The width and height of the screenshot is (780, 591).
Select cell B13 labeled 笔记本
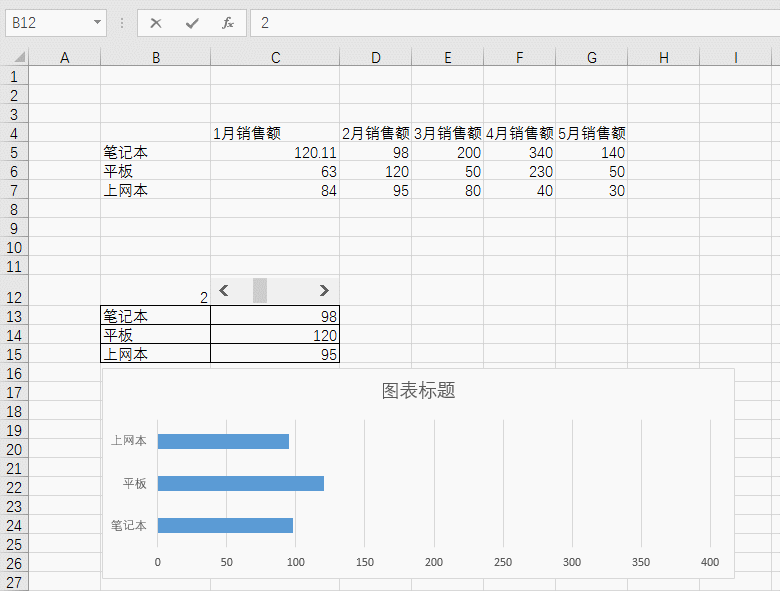pos(156,315)
